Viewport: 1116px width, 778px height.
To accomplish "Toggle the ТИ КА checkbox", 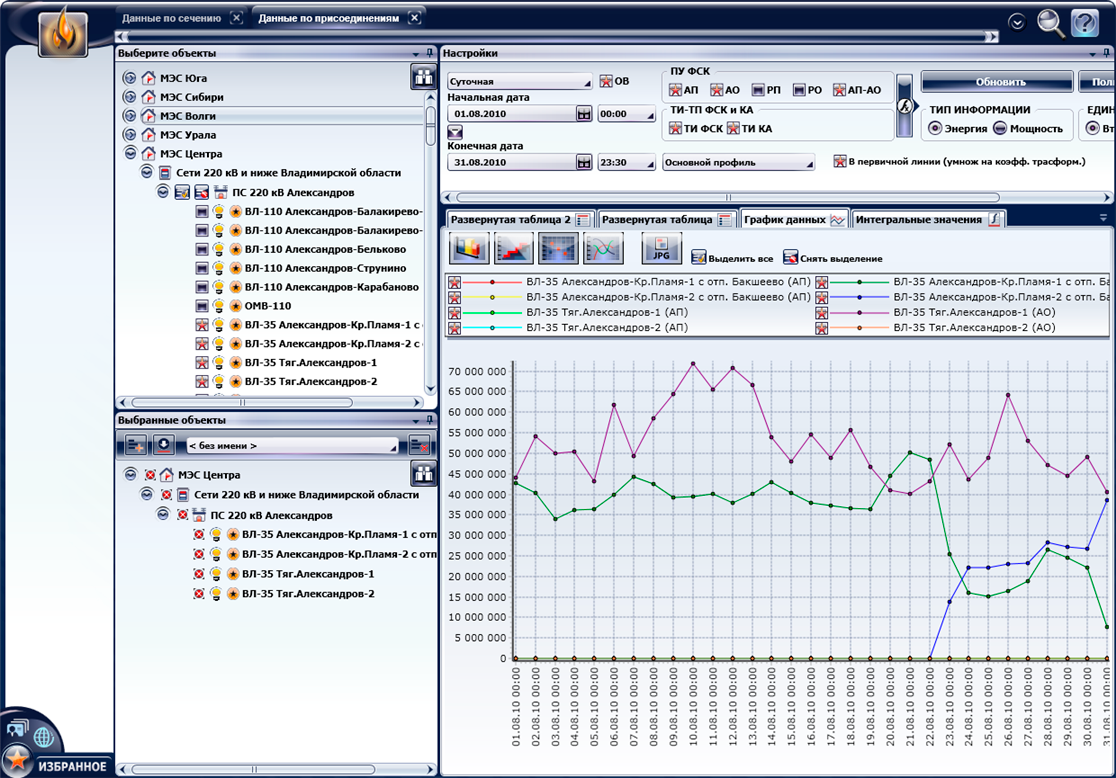I will [x=733, y=128].
